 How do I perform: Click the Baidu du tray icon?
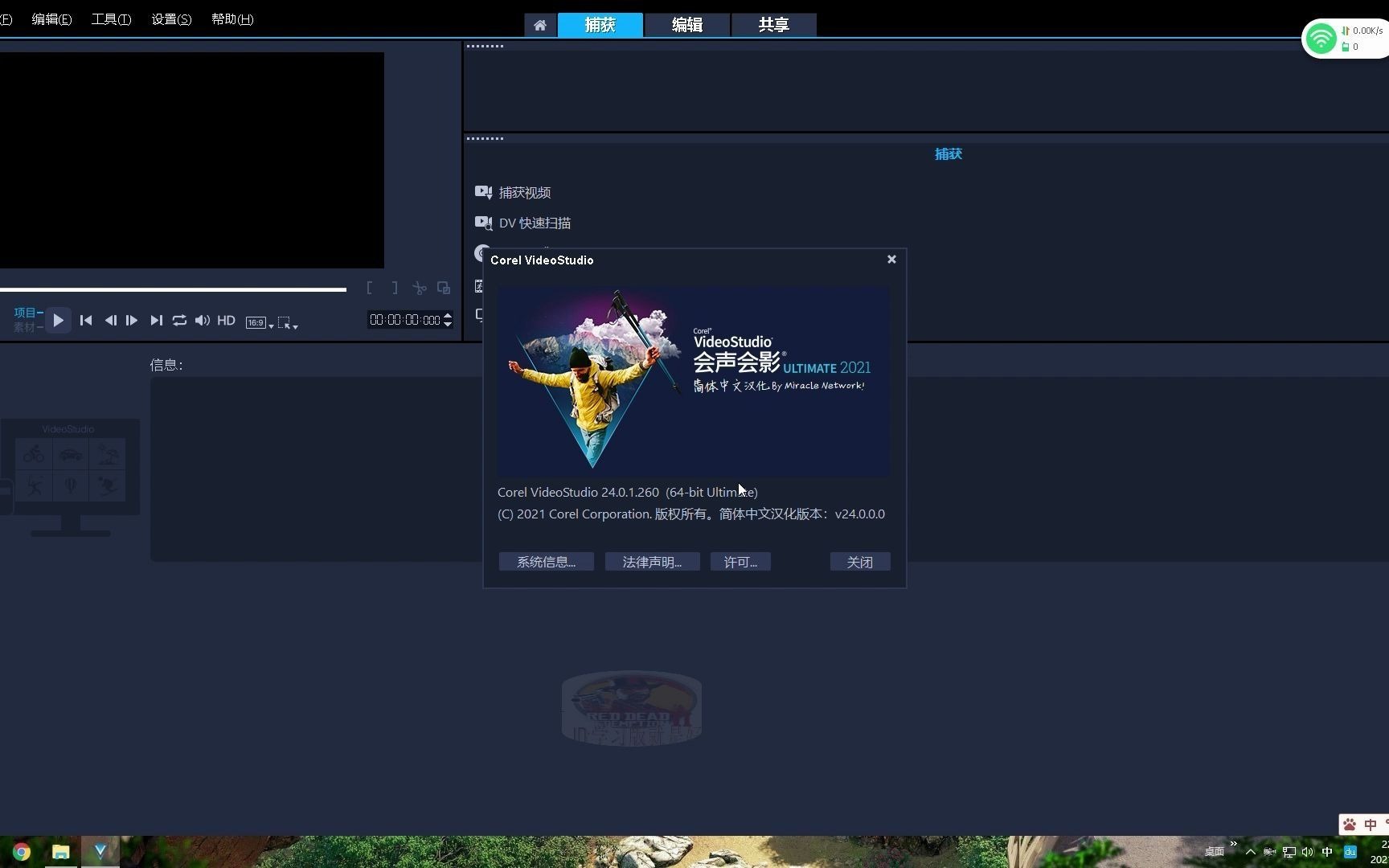point(1350,852)
